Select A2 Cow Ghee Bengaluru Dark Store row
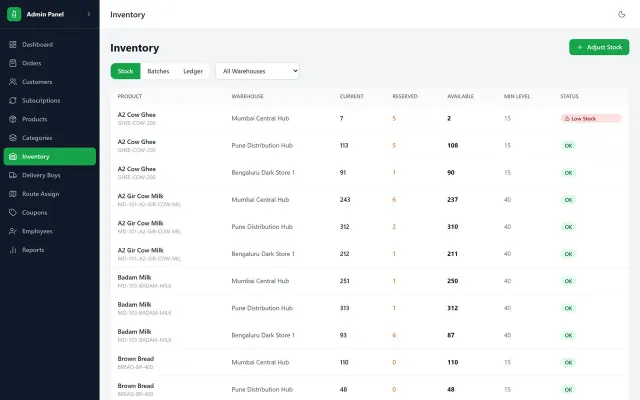 click(369, 173)
